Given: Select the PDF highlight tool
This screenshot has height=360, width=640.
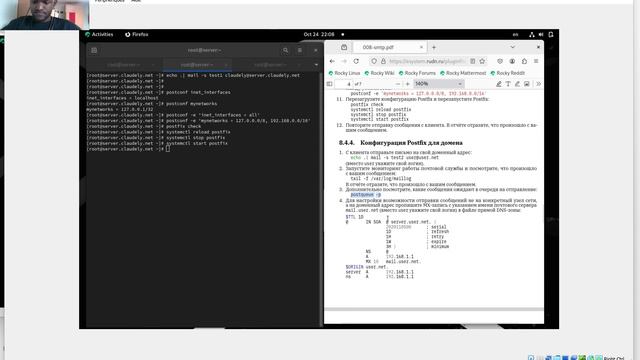Looking at the screenshot, I should [498, 84].
